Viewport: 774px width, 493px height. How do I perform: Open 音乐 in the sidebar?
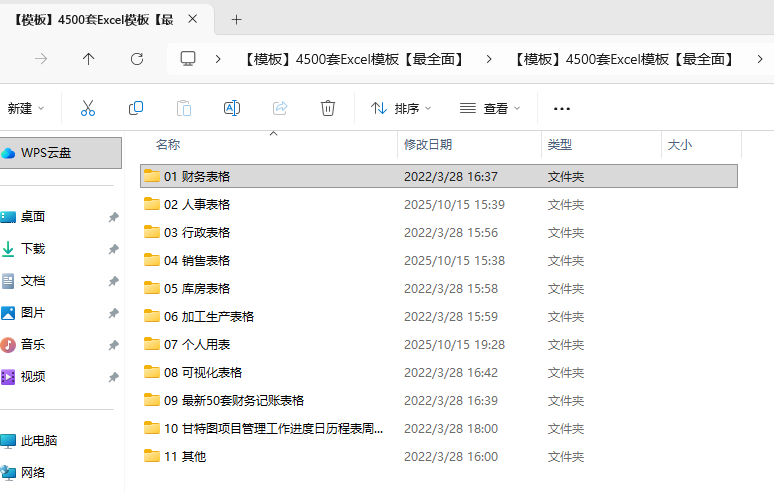click(x=33, y=345)
